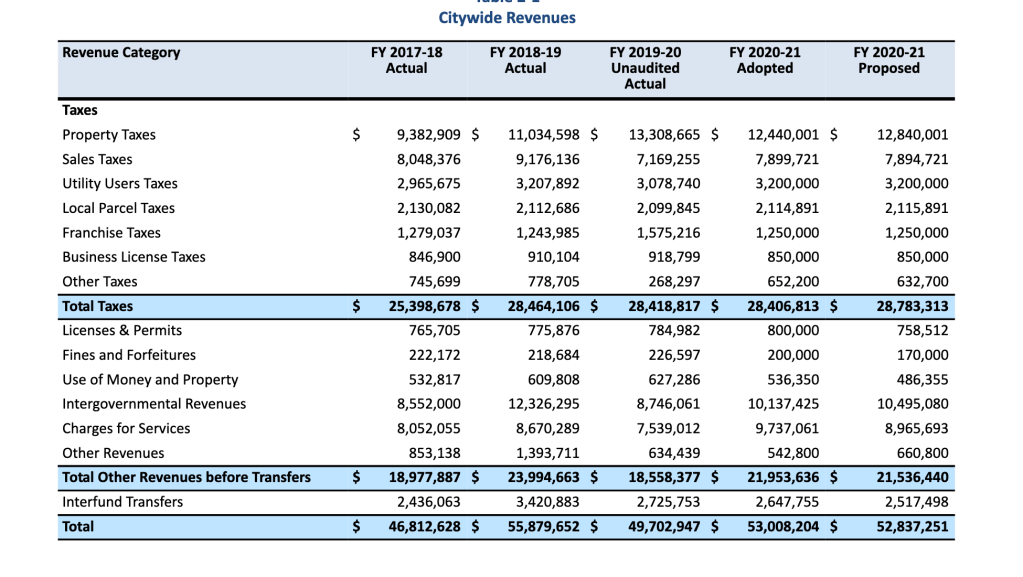Select the FY 2018-19 Actual column header
This screenshot has width=1023, height=577.
[x=525, y=60]
